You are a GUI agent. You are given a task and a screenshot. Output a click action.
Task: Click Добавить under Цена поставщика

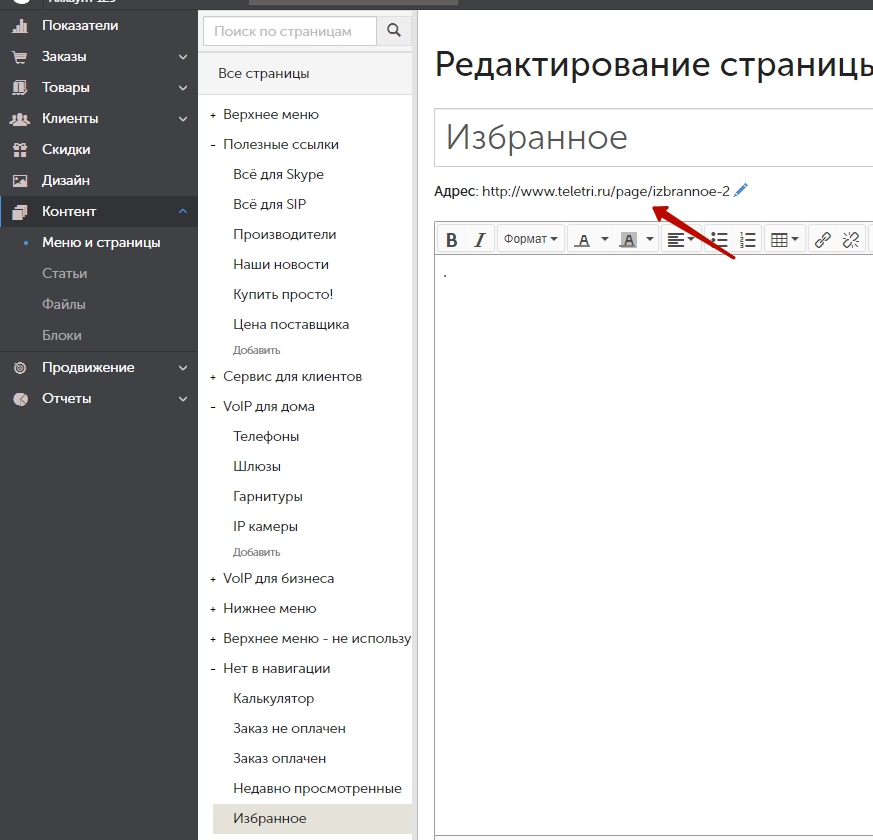tap(257, 350)
